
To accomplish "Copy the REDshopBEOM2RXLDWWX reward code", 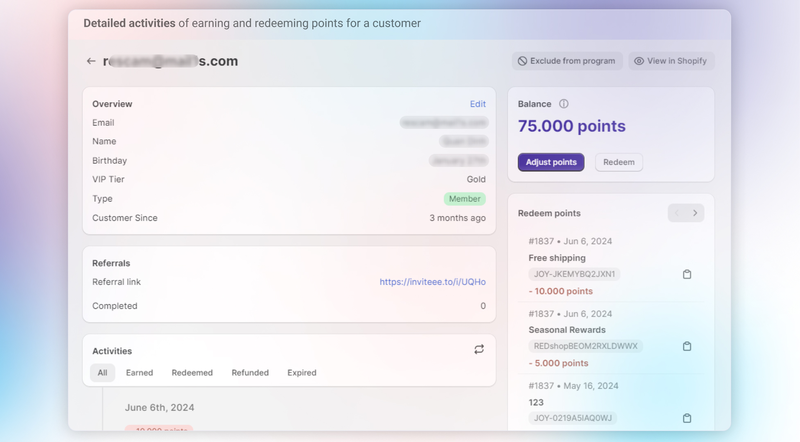I will pyautogui.click(x=687, y=346).
